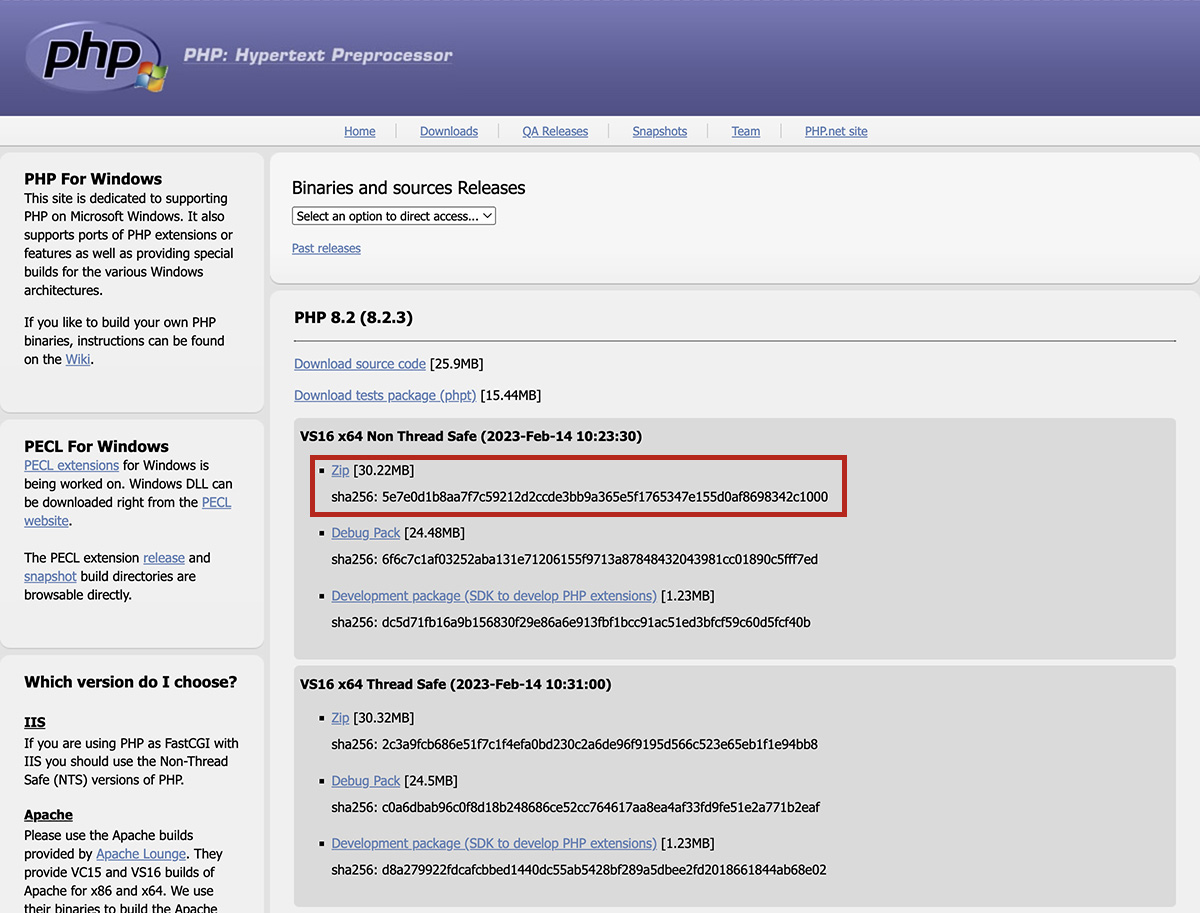Open QA Releases navigation item
The height and width of the screenshot is (913, 1200).
click(555, 131)
